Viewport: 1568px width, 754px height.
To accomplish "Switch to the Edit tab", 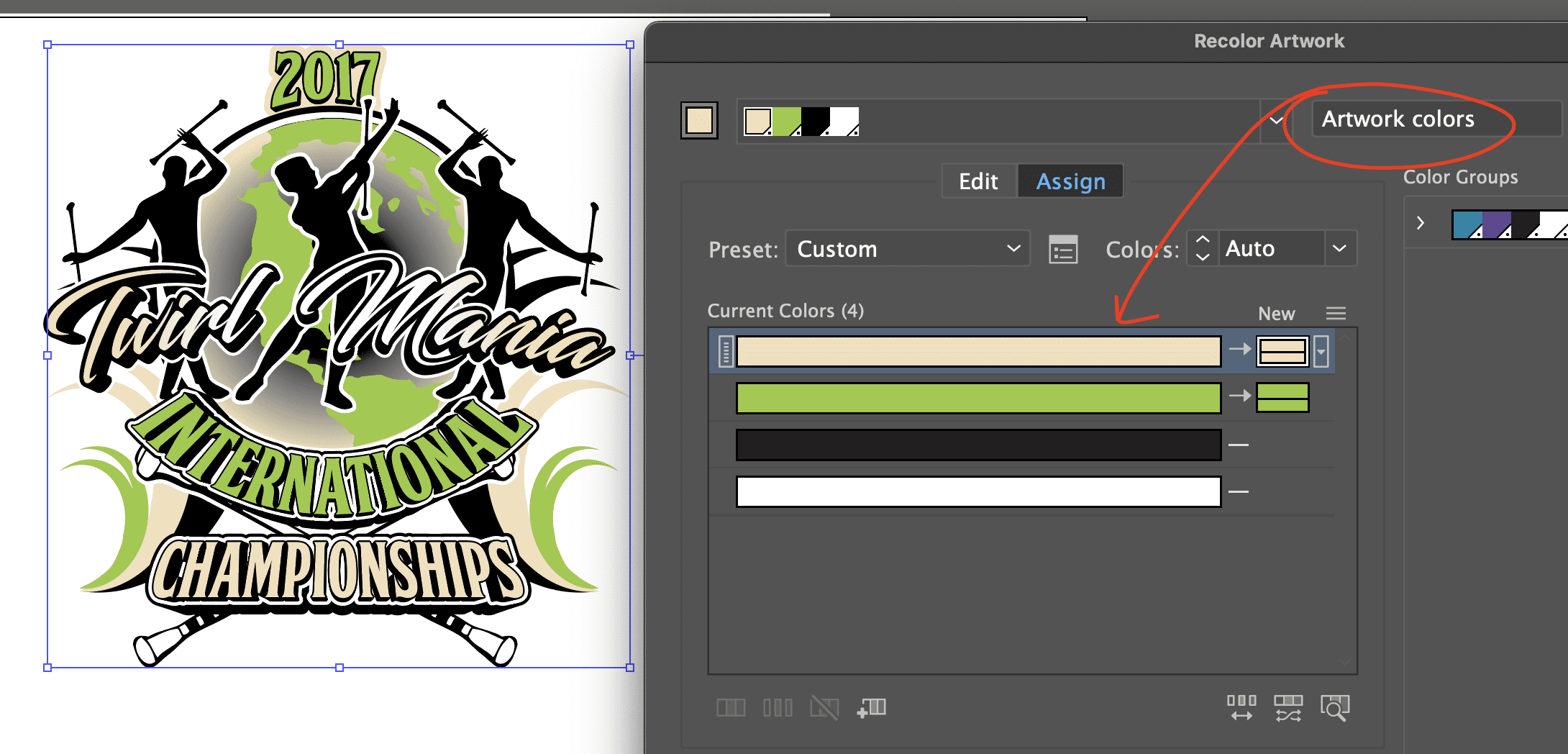I will [979, 181].
